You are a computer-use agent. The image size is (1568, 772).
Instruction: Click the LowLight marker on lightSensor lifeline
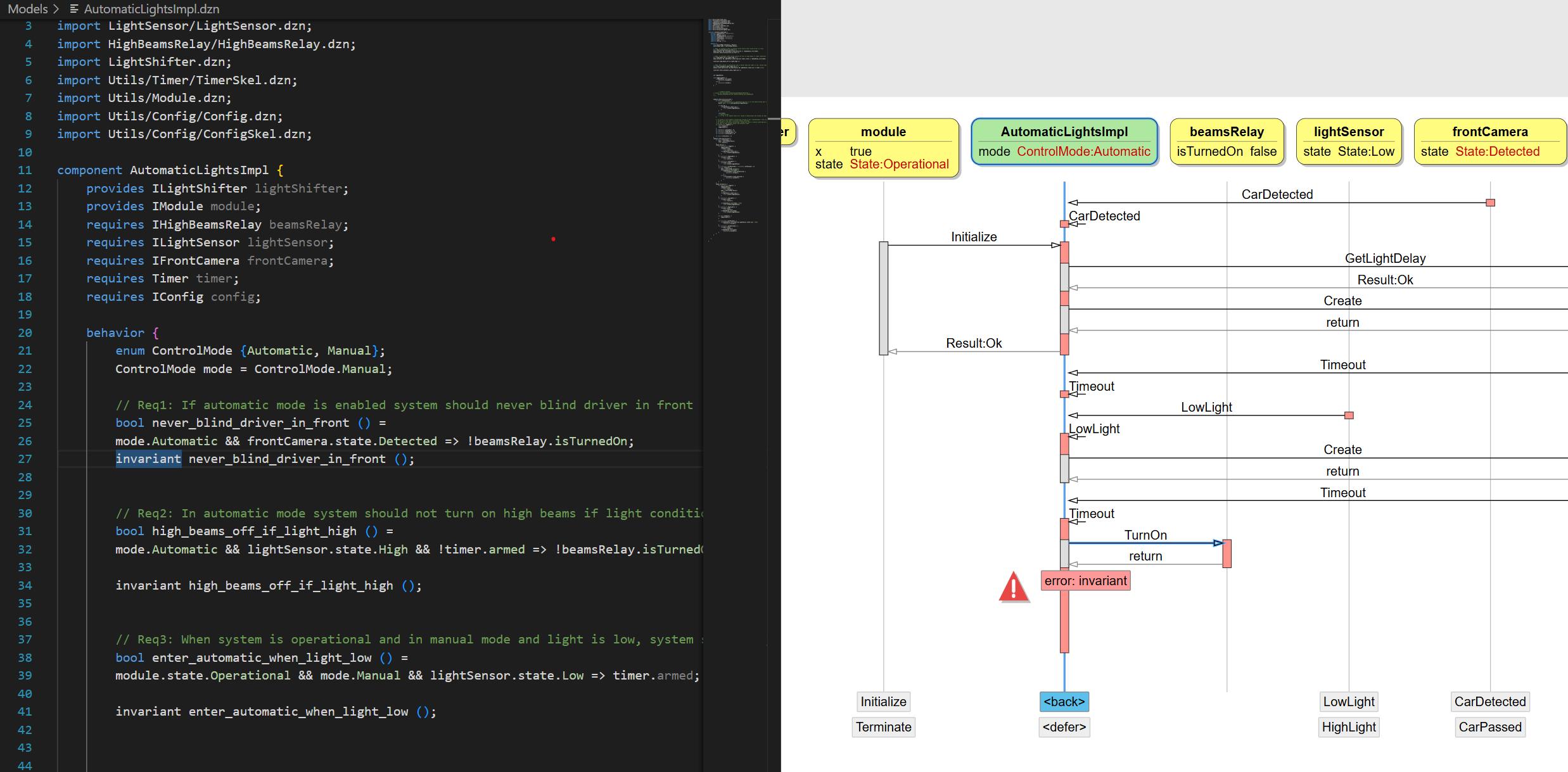click(x=1349, y=415)
